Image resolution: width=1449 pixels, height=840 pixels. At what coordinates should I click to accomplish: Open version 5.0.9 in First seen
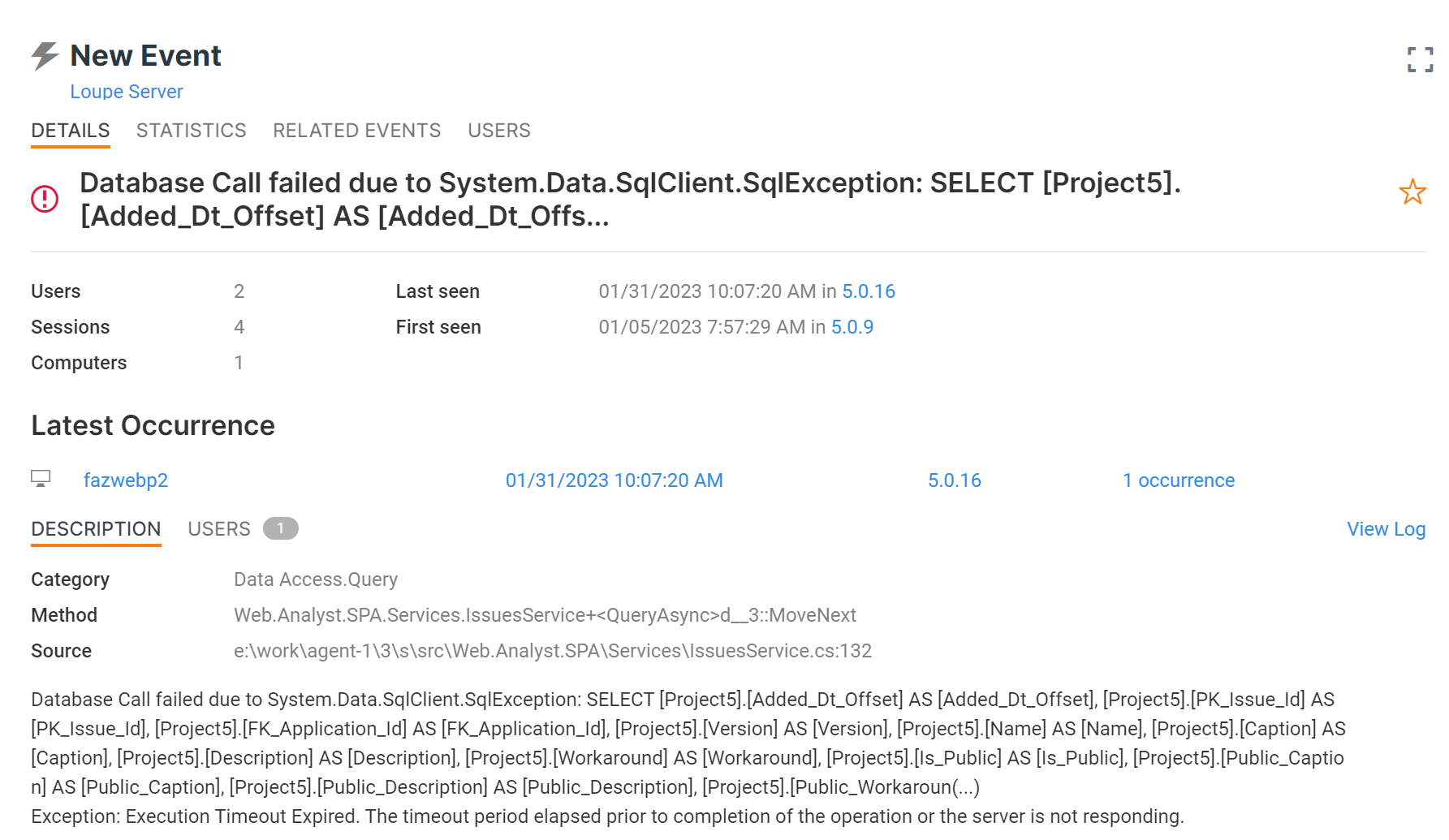click(852, 327)
